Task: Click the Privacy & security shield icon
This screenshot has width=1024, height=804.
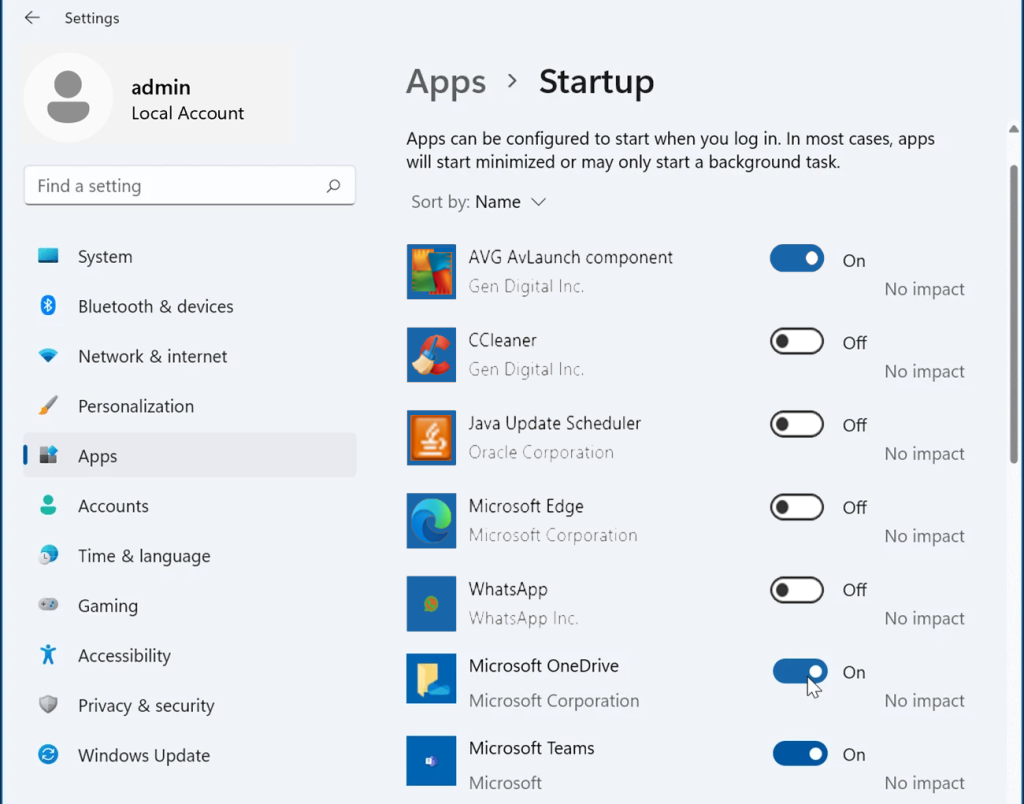Action: coord(48,705)
